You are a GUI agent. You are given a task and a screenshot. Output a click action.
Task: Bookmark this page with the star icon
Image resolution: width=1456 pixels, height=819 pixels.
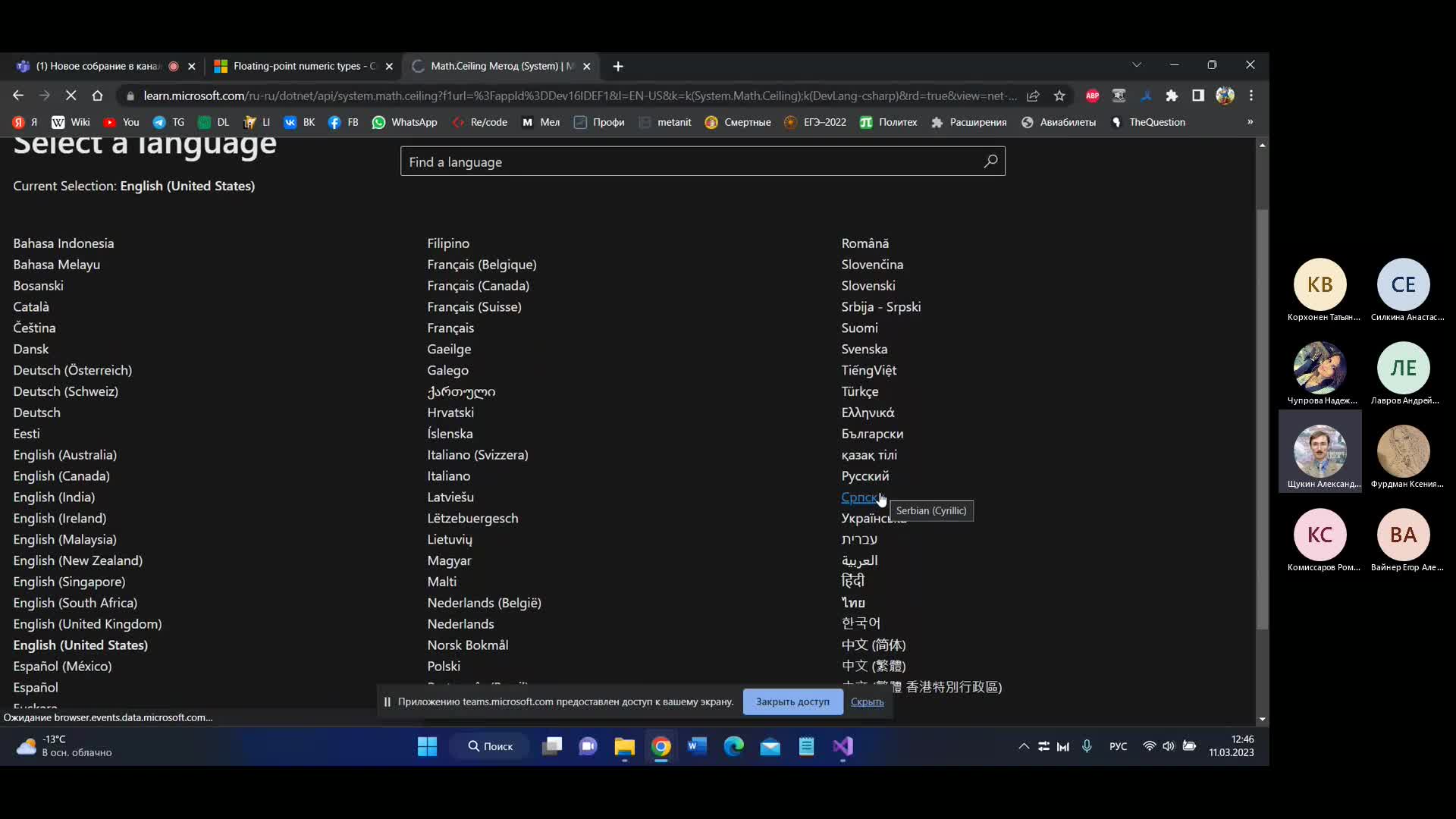(x=1059, y=96)
